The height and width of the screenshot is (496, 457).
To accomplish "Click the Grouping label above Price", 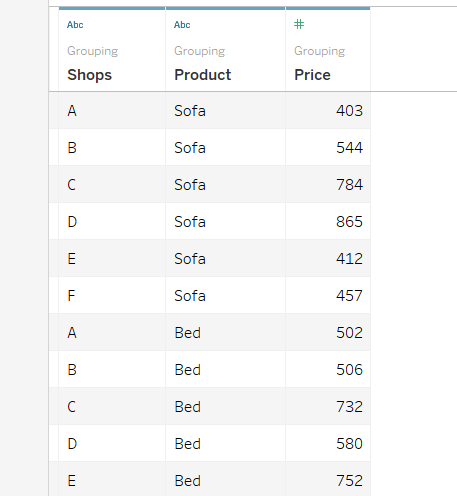I will 319,51.
